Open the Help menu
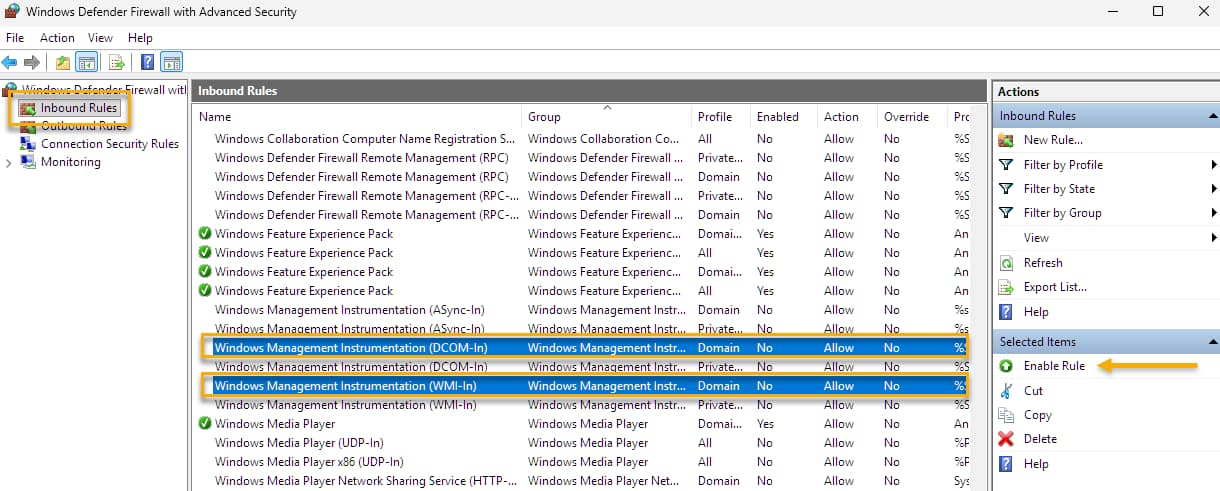This screenshot has height=491, width=1220. point(140,38)
